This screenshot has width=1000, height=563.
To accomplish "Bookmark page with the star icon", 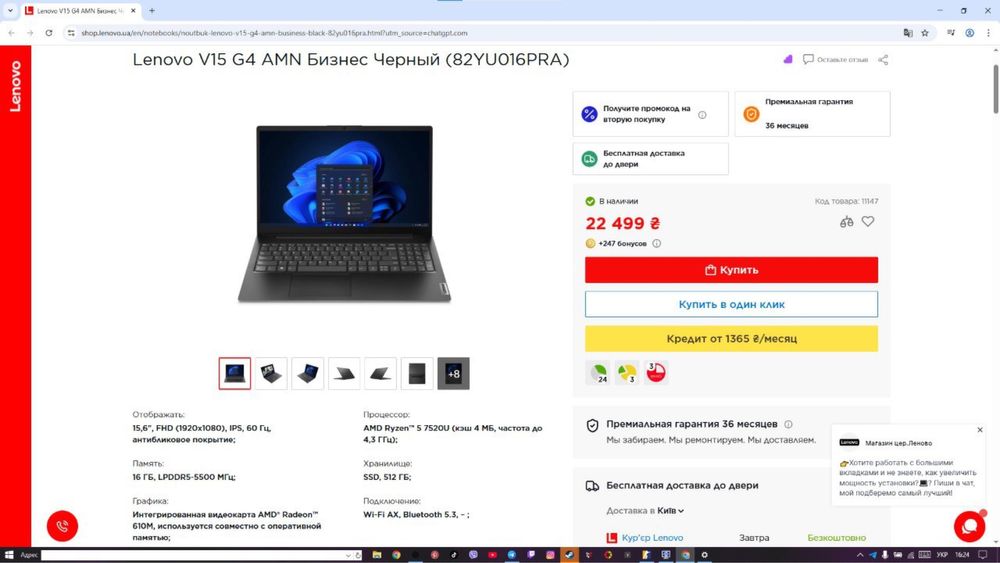I will pyautogui.click(x=925, y=33).
